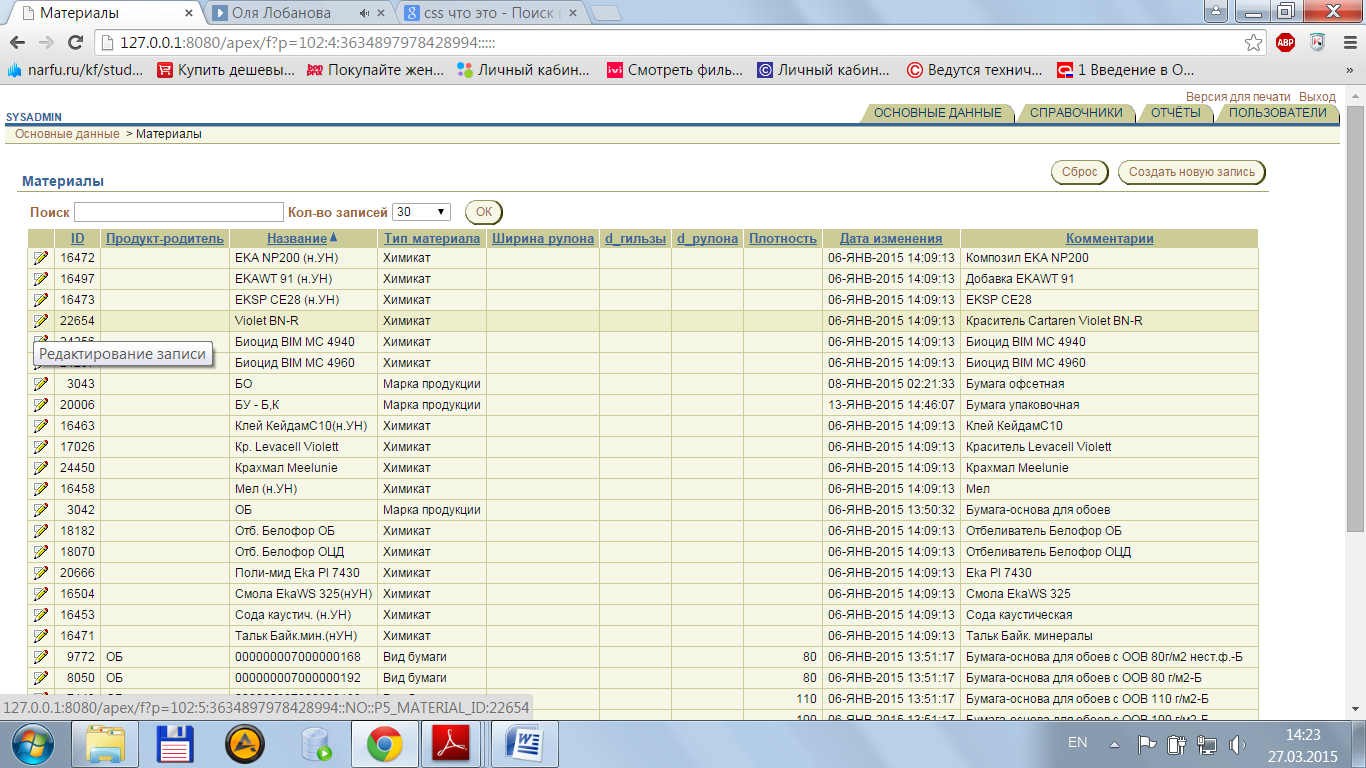Select the ПОЛЬЗОВАТЕЛИ tab
This screenshot has height=768, width=1366.
(x=1278, y=113)
